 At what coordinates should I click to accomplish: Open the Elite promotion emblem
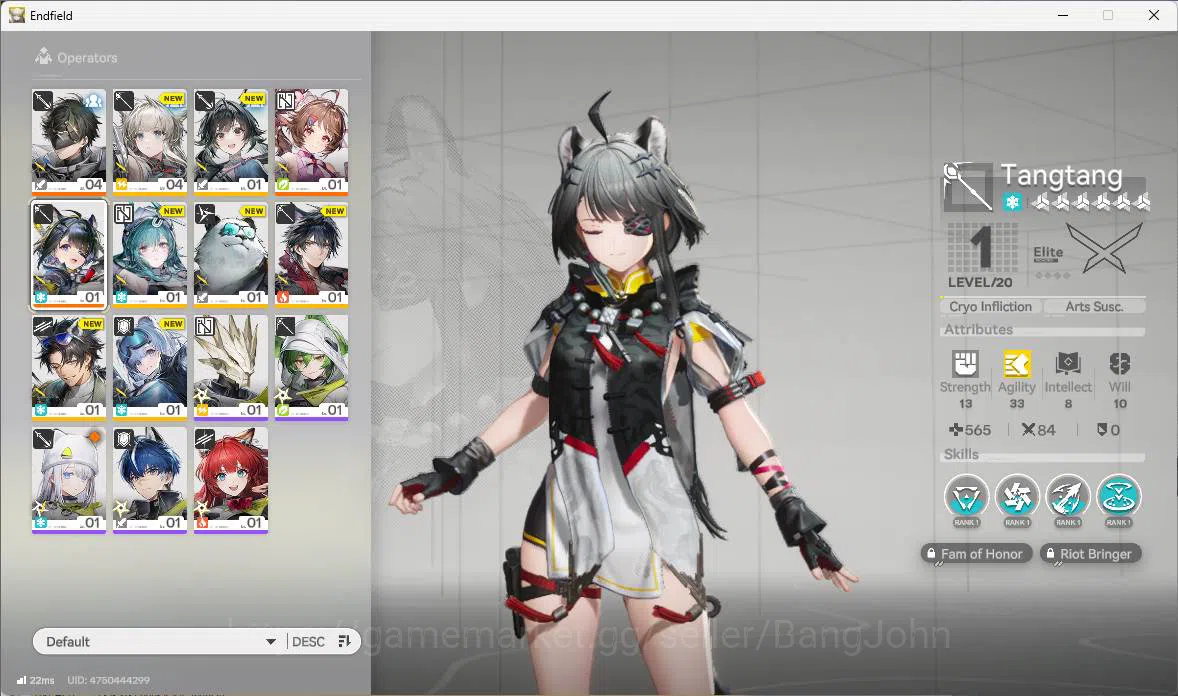point(1104,249)
